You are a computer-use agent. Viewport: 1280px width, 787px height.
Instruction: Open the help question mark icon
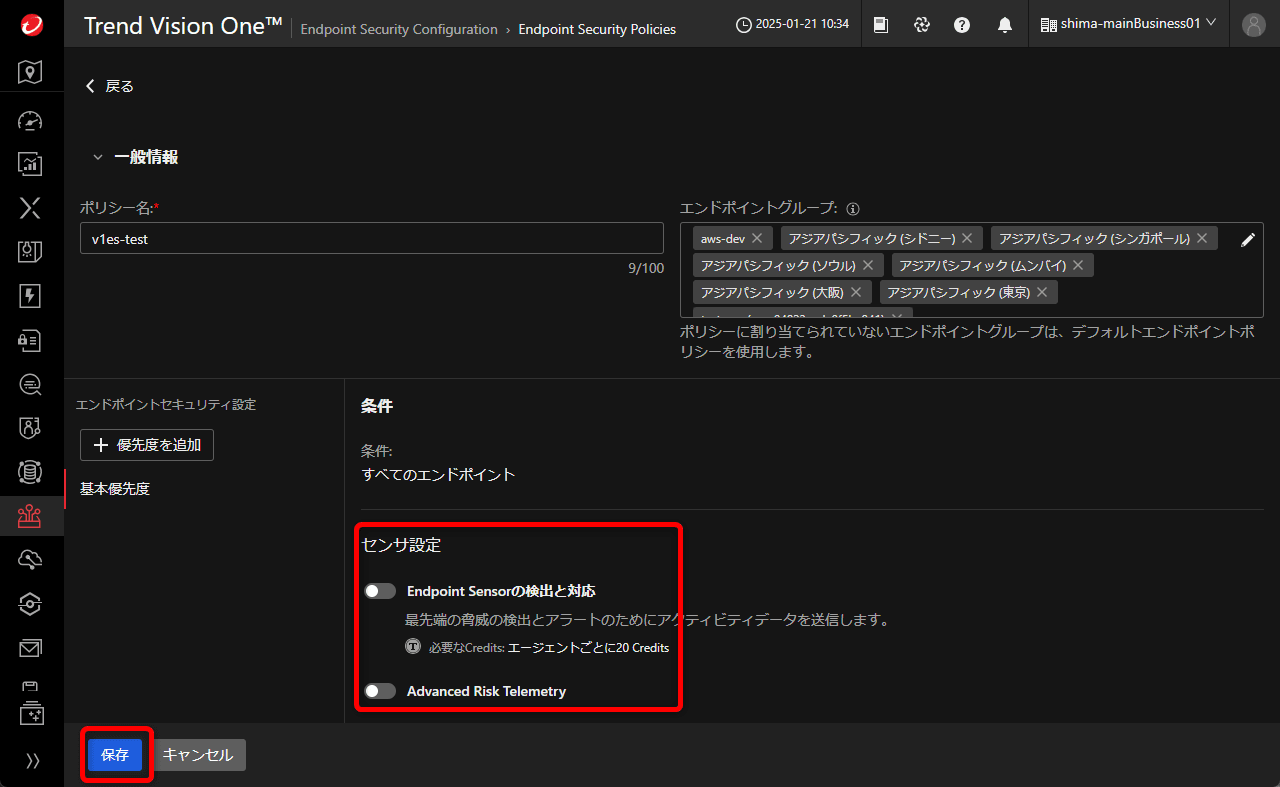962,25
